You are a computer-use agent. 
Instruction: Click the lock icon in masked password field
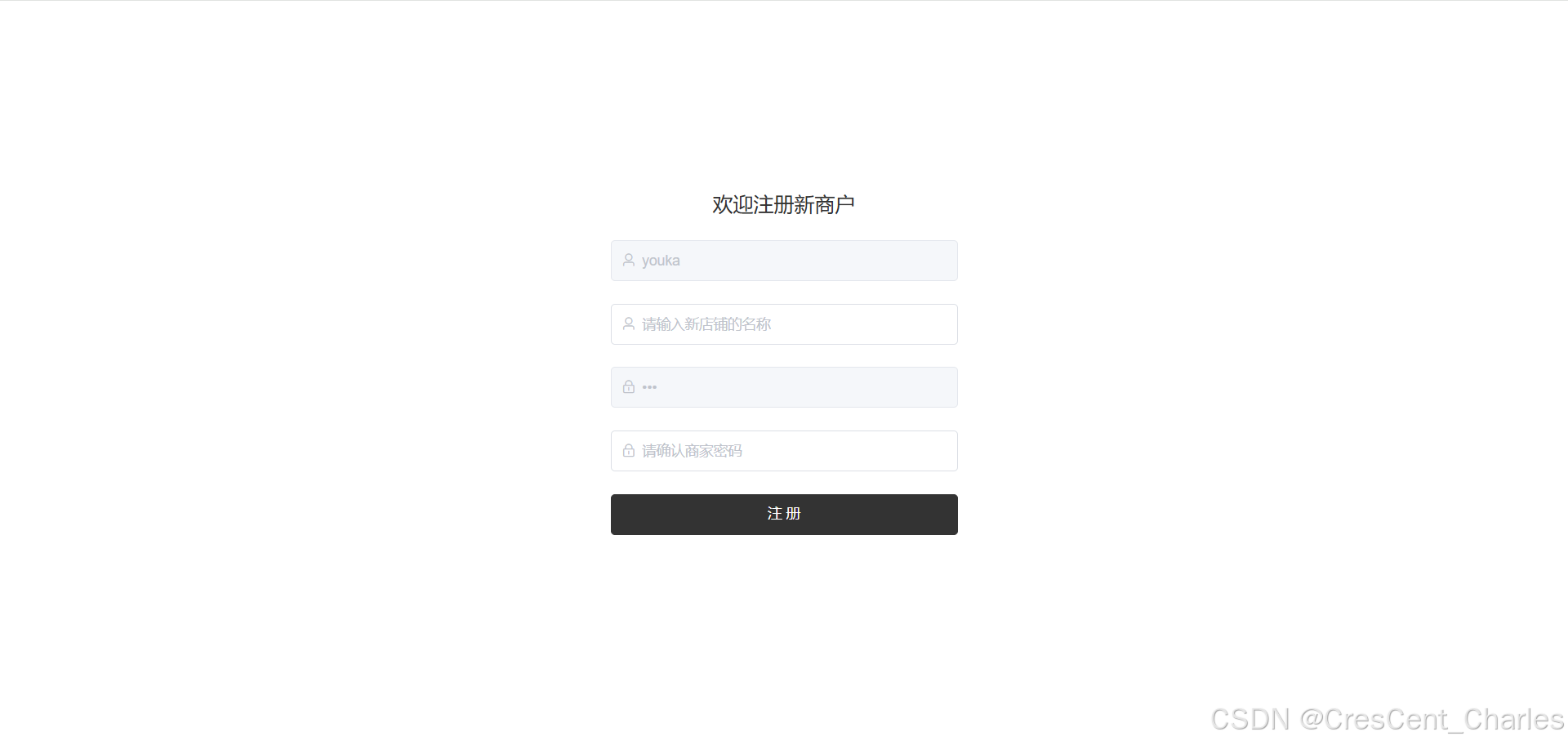tap(629, 387)
